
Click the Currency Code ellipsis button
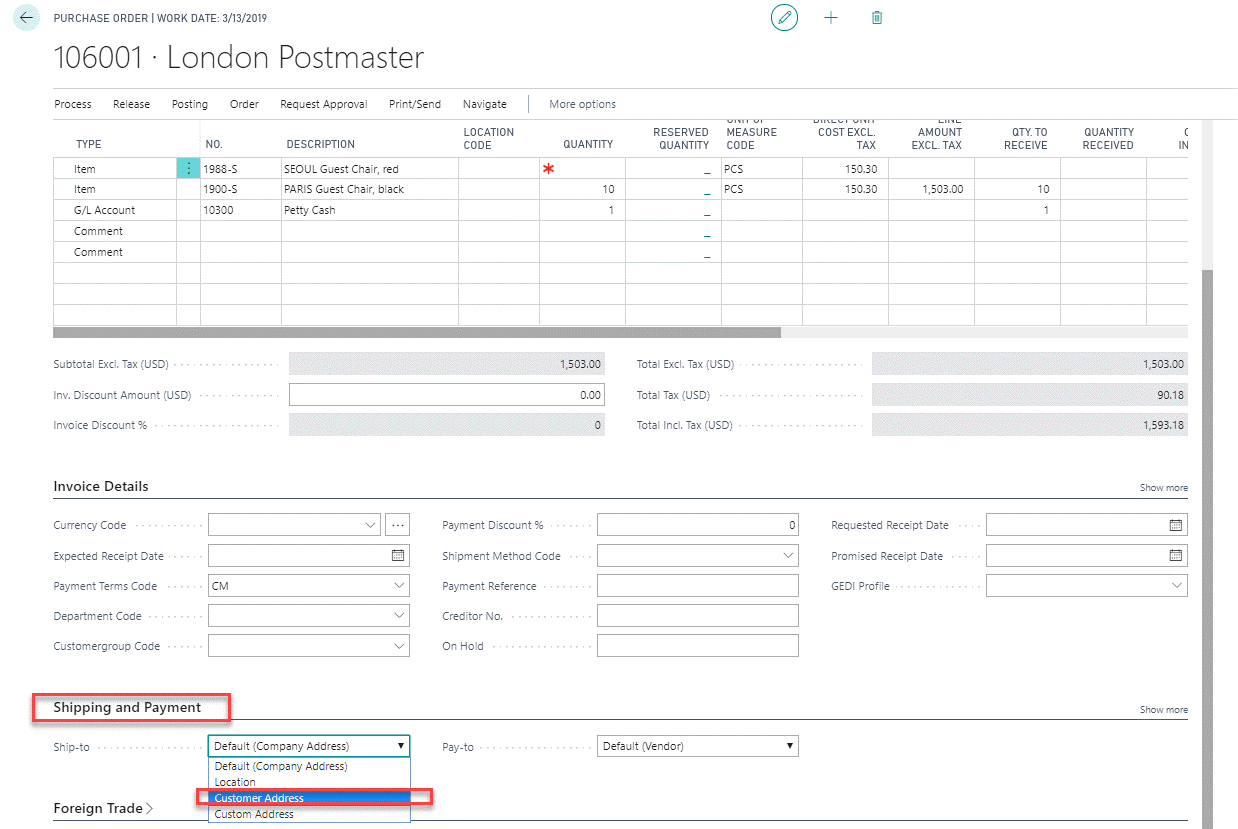[x=398, y=525]
